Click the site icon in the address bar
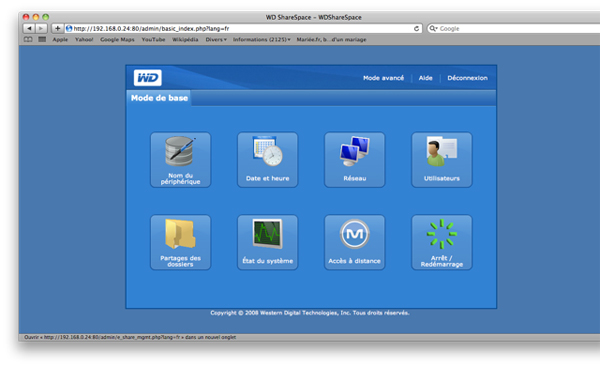Viewport: 600px width, 367px height. [x=69, y=28]
